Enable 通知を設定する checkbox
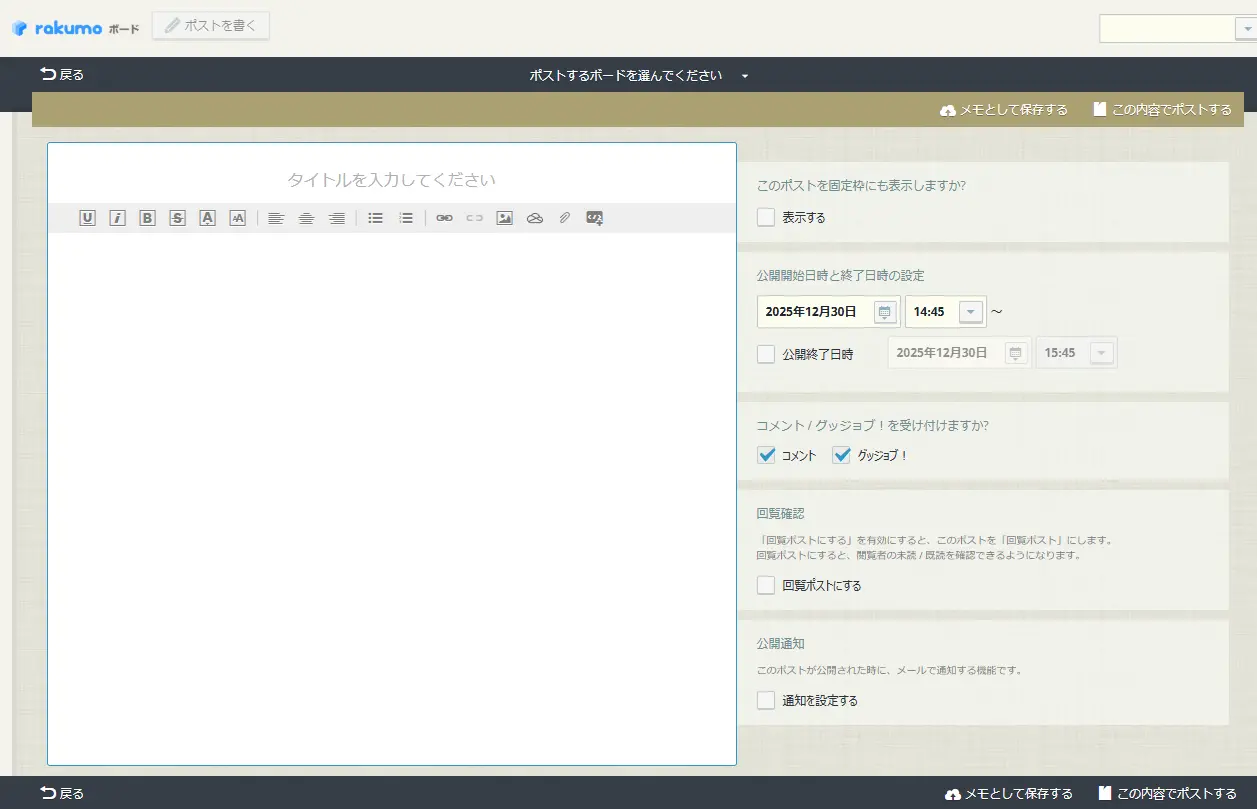The height and width of the screenshot is (809, 1257). coord(766,700)
